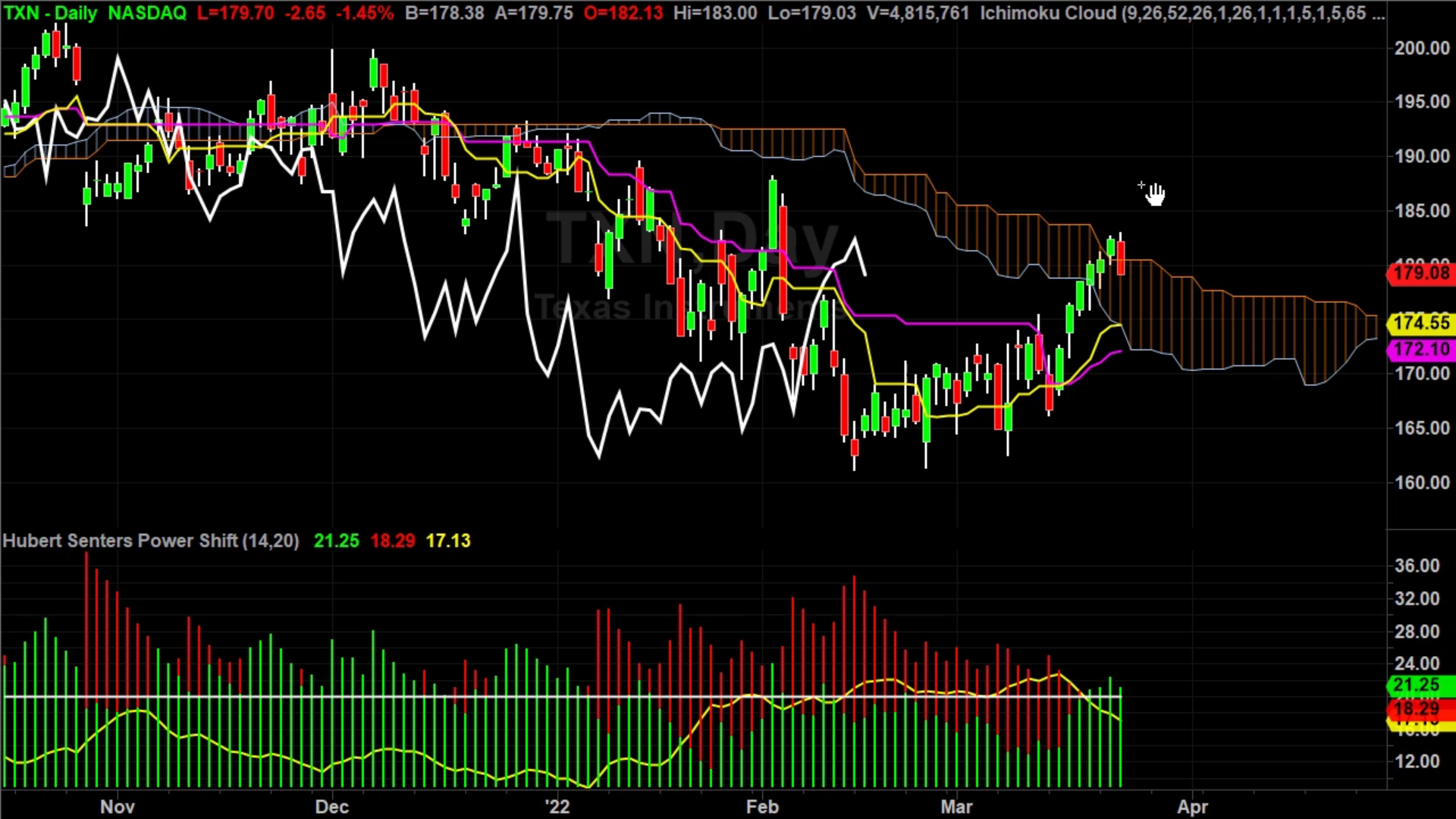Click the green 21.25 indicator axis marker
Viewport: 1456px width, 819px height.
[x=1421, y=686]
